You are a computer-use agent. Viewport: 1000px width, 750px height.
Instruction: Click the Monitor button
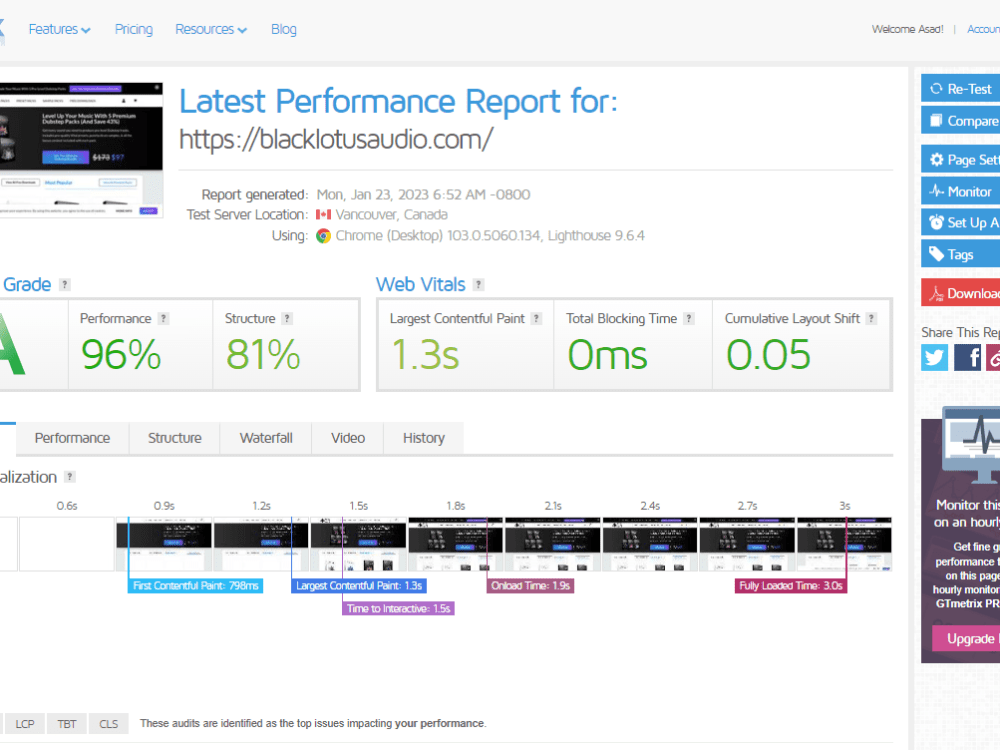click(960, 191)
